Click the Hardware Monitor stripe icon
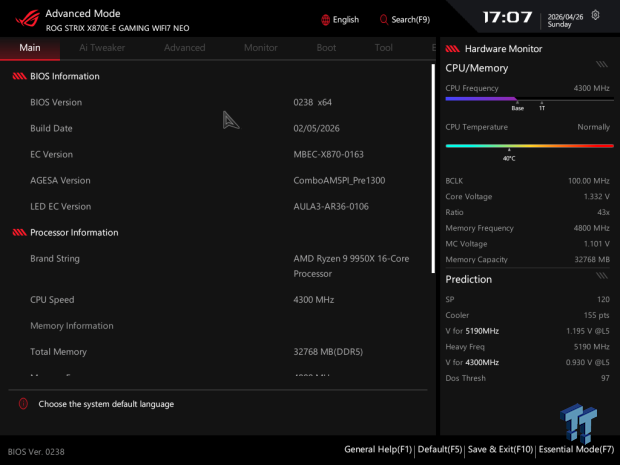The image size is (620, 465). coord(452,49)
